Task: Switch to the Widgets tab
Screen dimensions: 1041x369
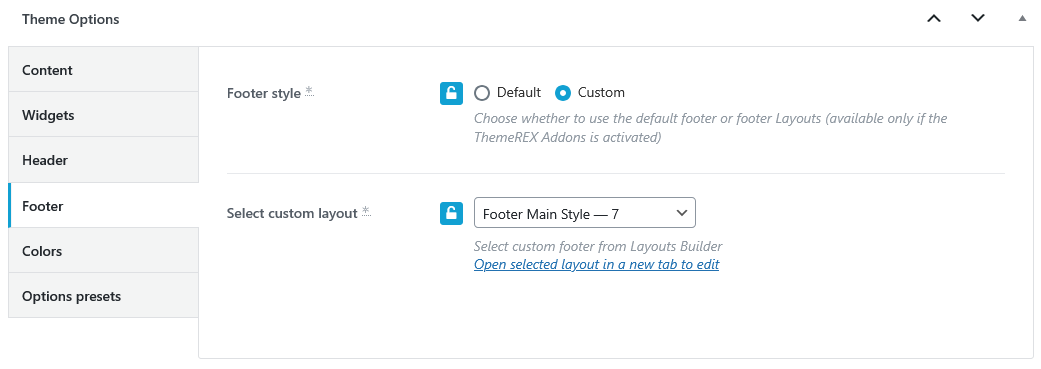Action: 104,114
